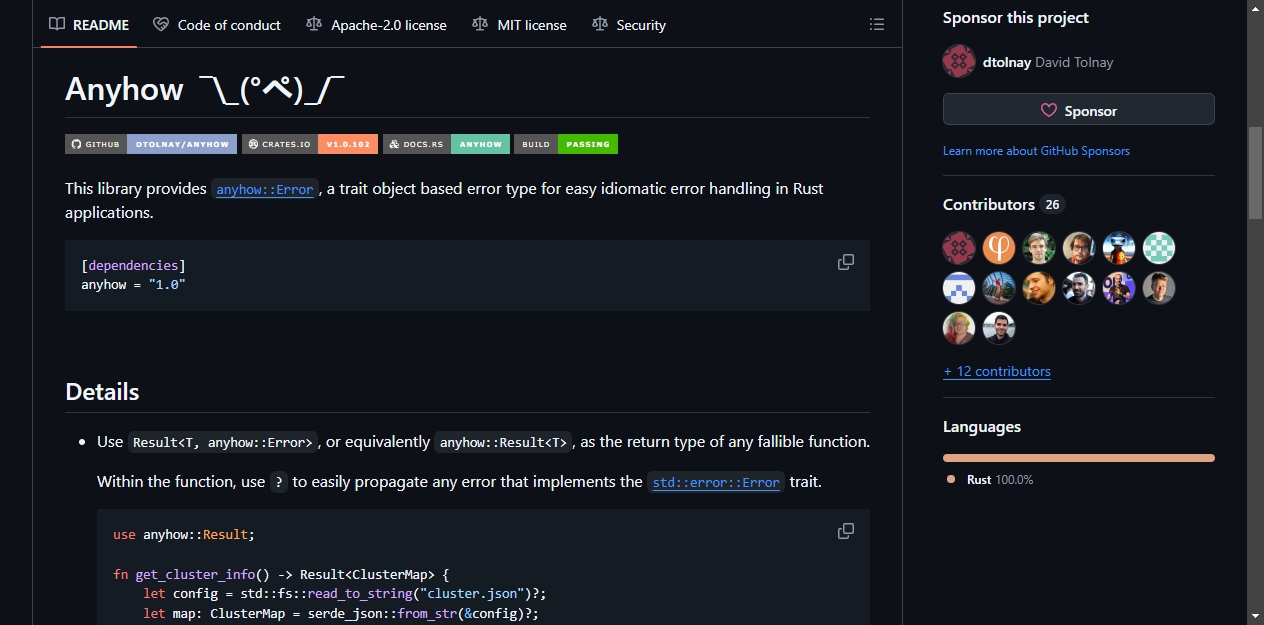Click the book icon beside README
This screenshot has height=625, width=1264.
57,25
